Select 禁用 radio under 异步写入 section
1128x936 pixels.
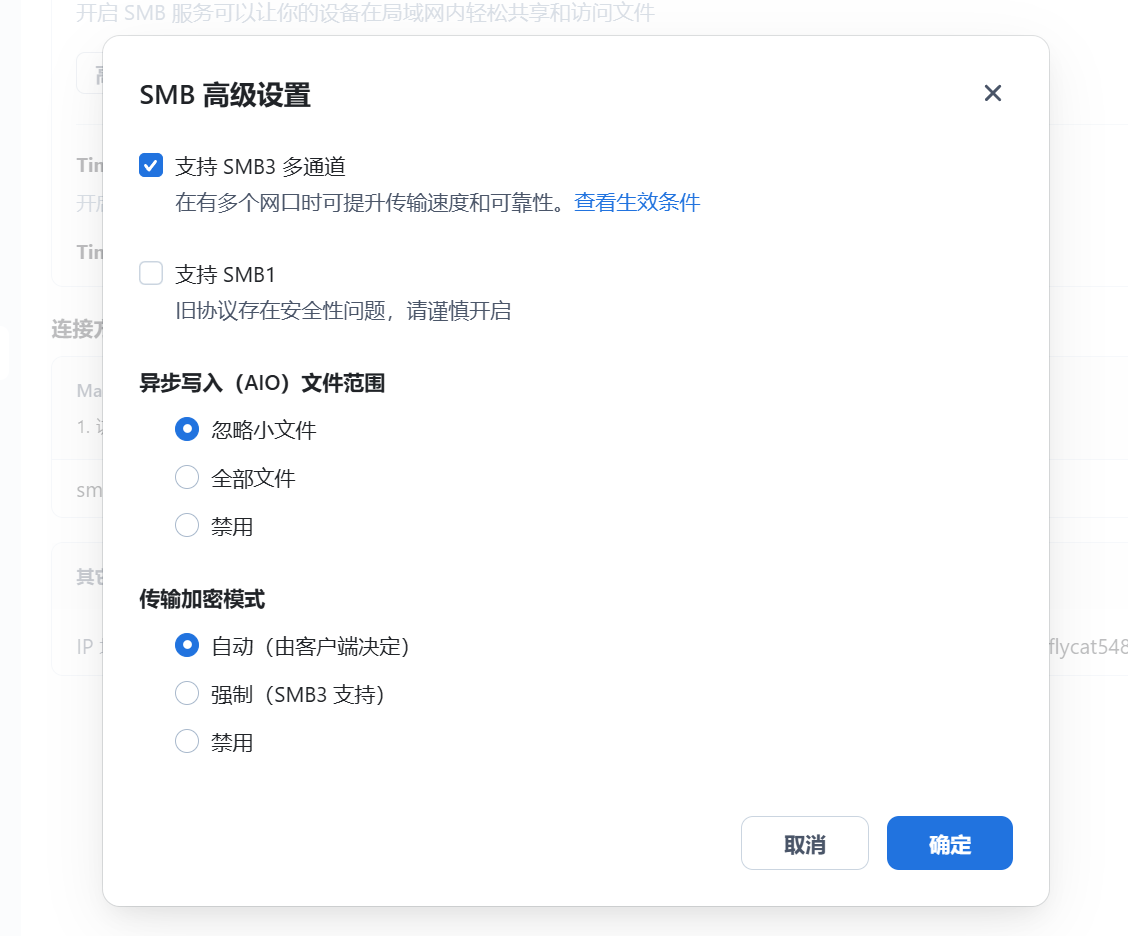pos(187,525)
